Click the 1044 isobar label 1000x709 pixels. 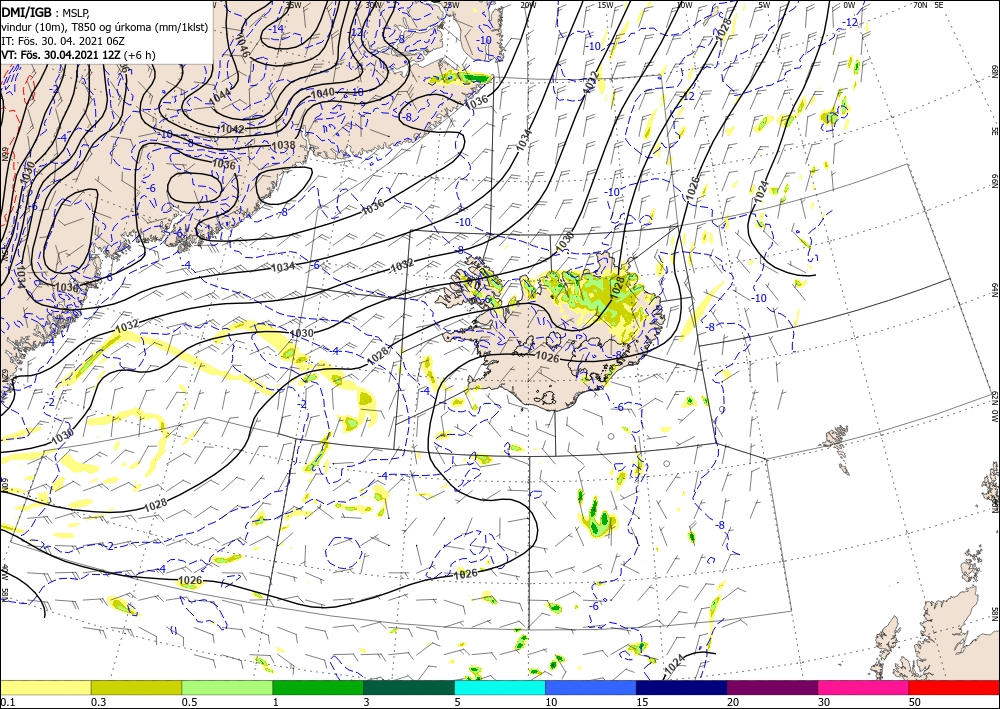pyautogui.click(x=221, y=96)
